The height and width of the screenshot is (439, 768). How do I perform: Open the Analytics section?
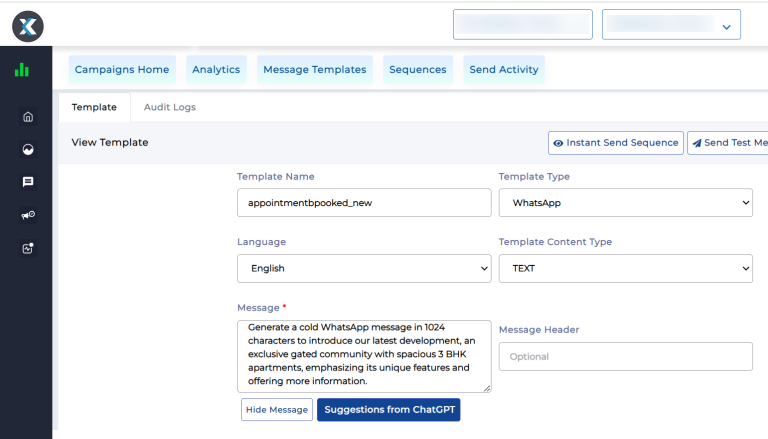(216, 70)
